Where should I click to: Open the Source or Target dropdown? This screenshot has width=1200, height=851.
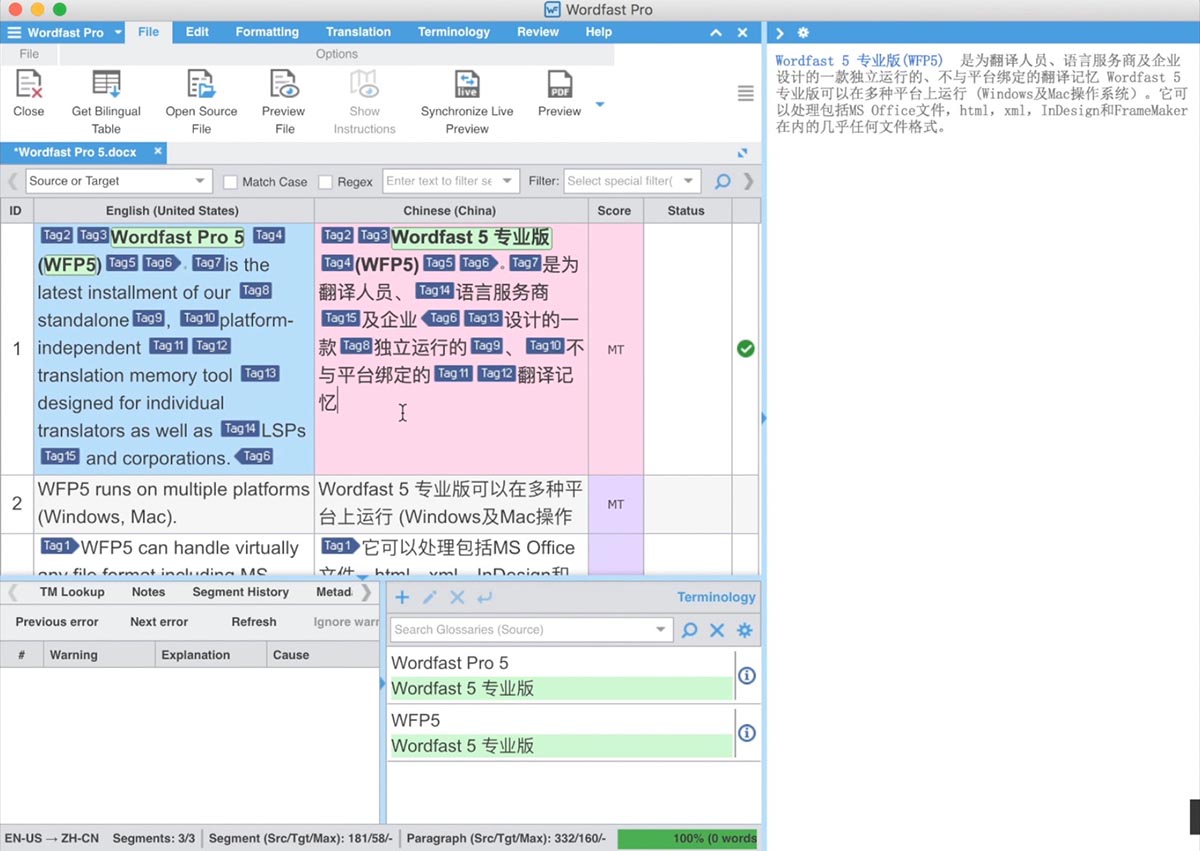pyautogui.click(x=118, y=181)
